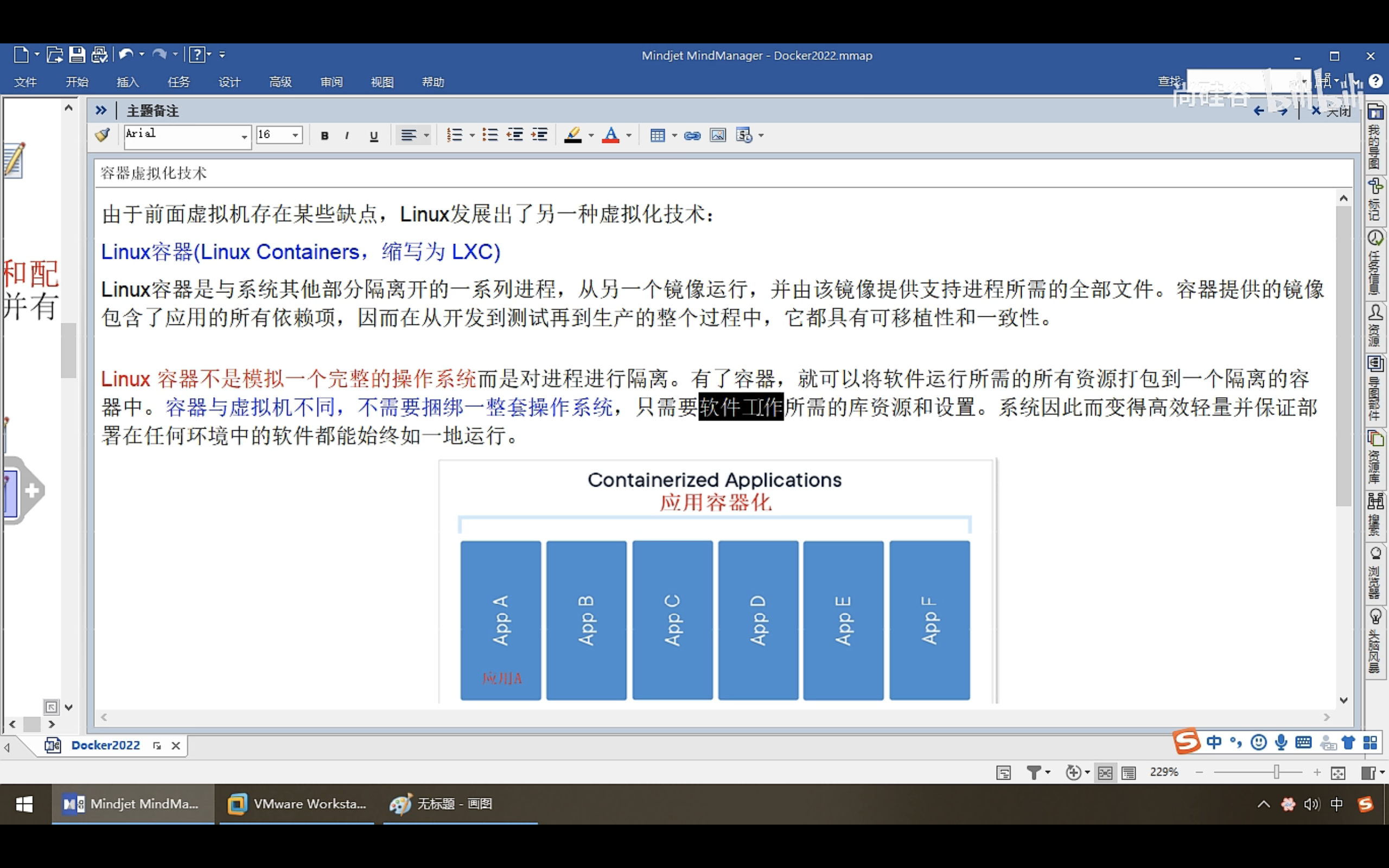Redo the last undone action
Screen dimensions: 1389x868
tap(160, 55)
